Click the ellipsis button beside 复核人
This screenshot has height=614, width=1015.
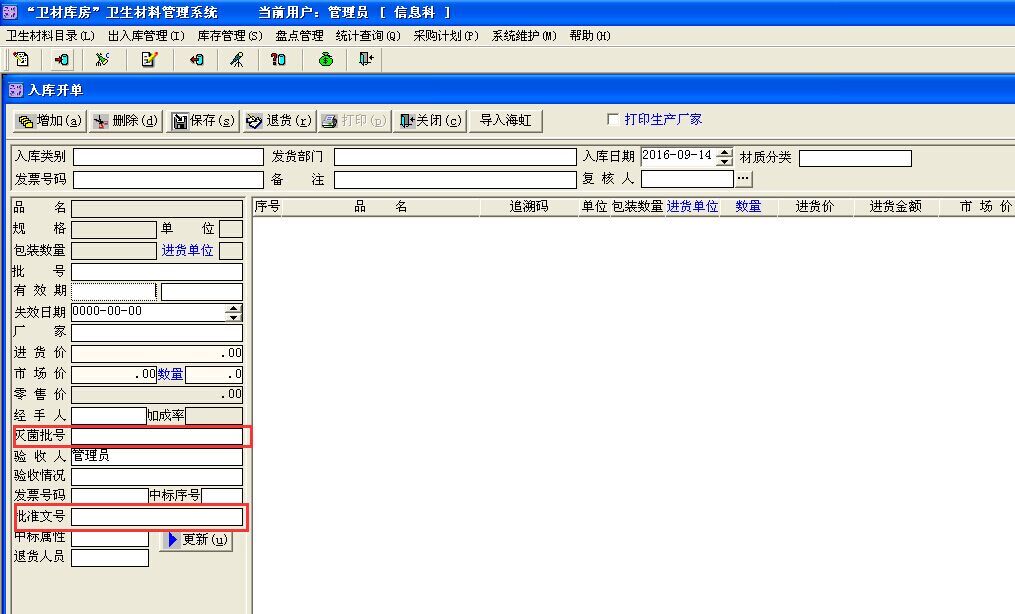pos(743,179)
